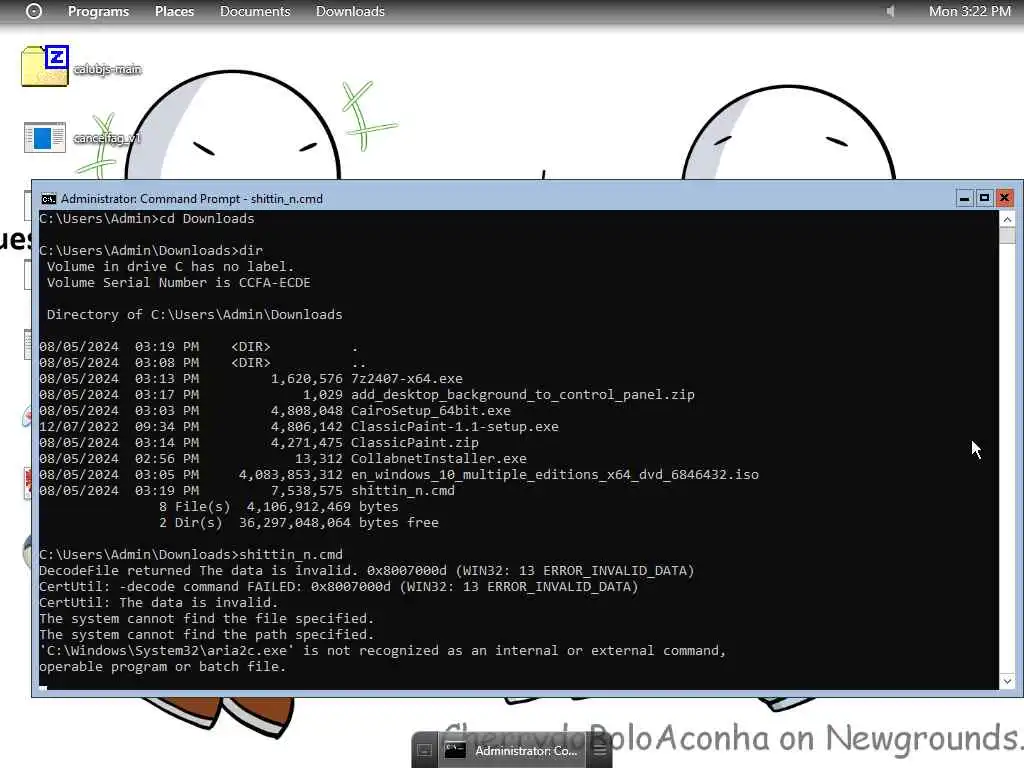
Task: Click the volume speaker icon in the menu bar
Action: [x=889, y=11]
